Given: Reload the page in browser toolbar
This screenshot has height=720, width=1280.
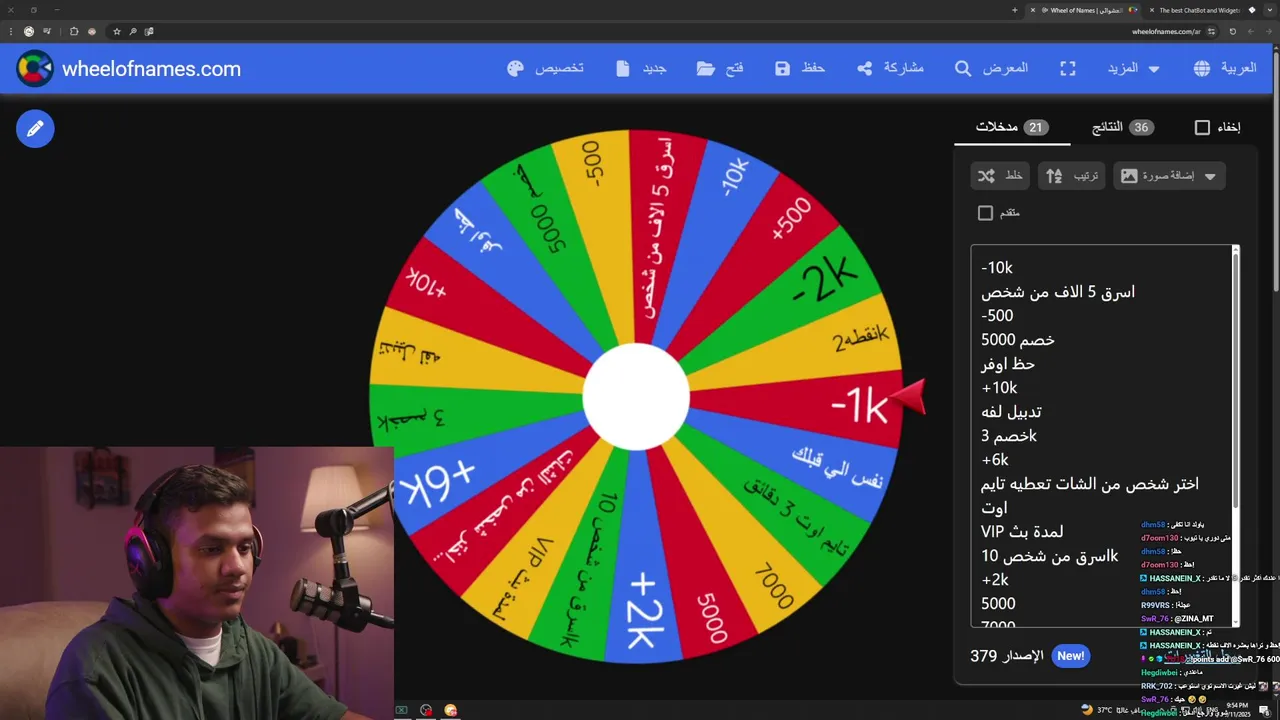Looking at the screenshot, I should coord(1232,31).
